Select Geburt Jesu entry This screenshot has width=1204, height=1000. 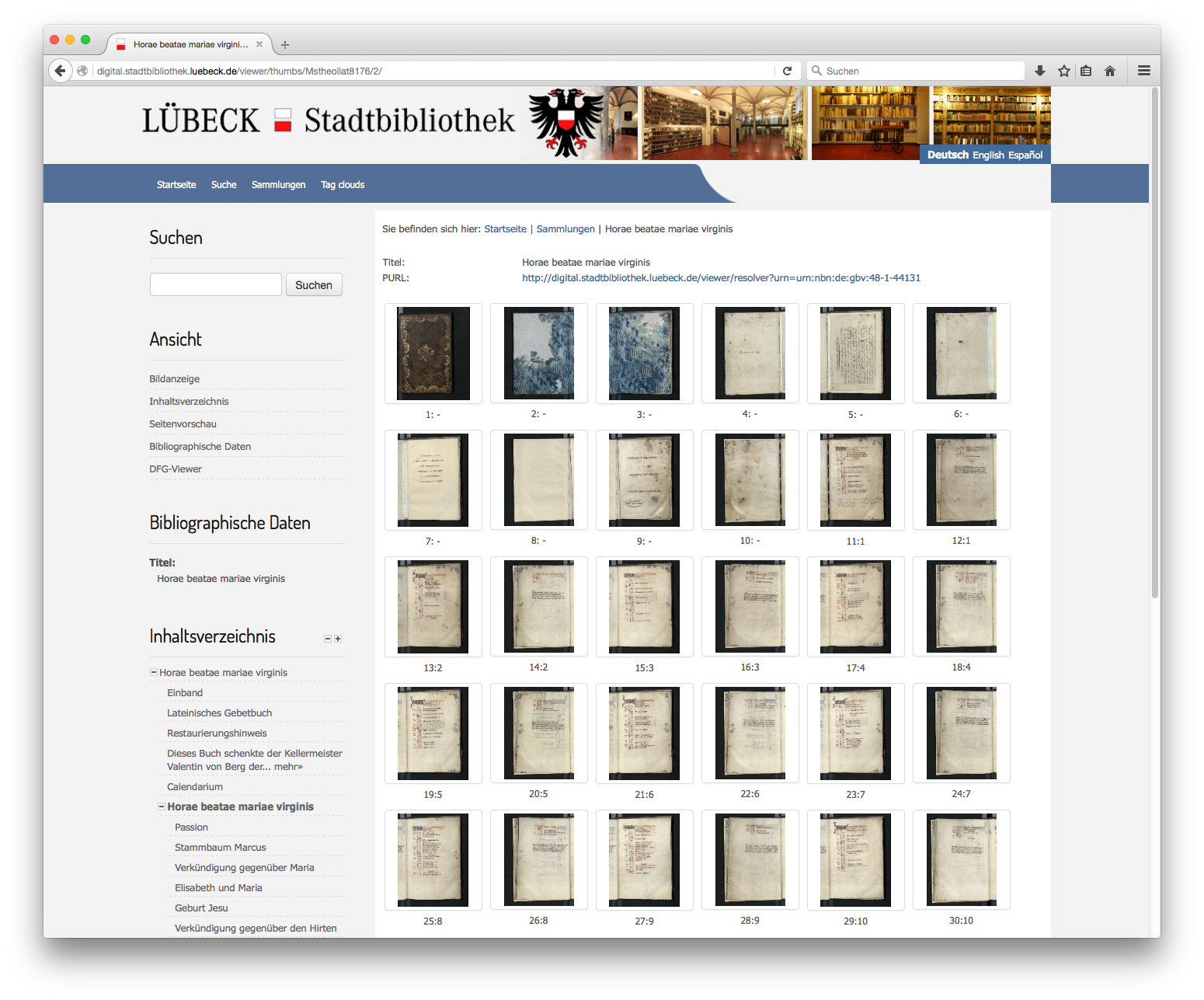coord(201,908)
